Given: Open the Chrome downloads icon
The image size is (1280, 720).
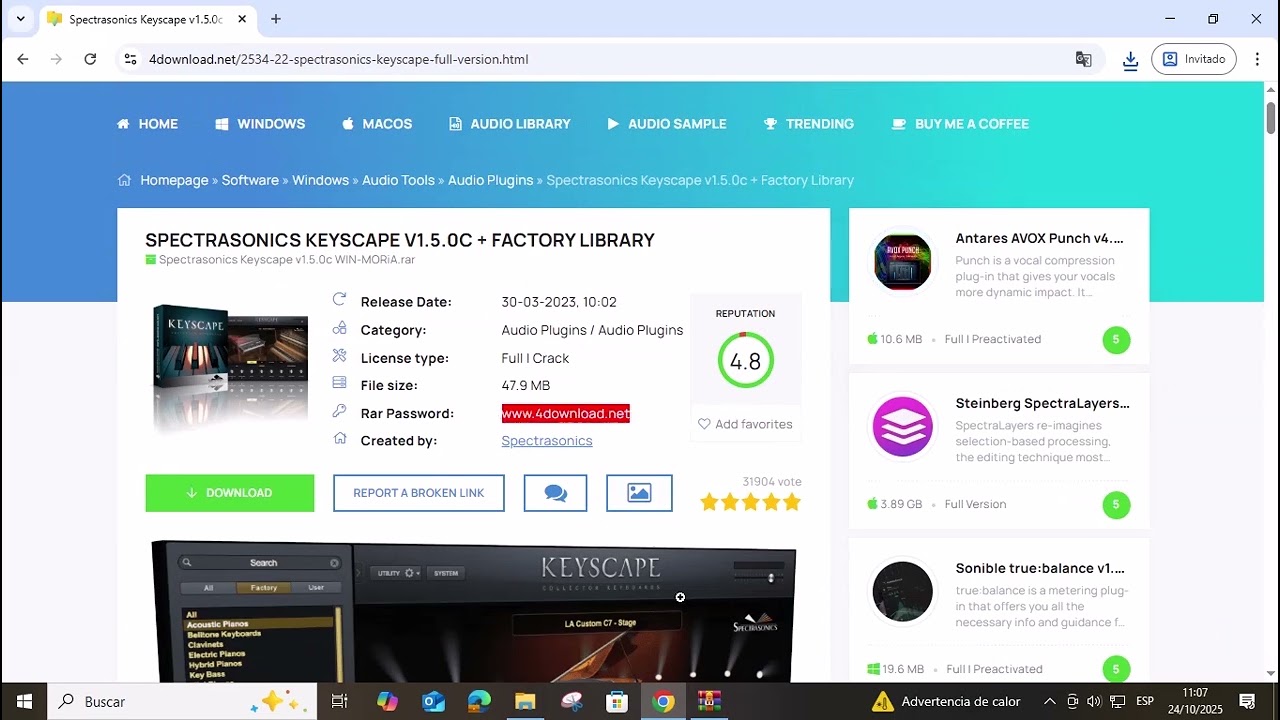Looking at the screenshot, I should 1130,60.
